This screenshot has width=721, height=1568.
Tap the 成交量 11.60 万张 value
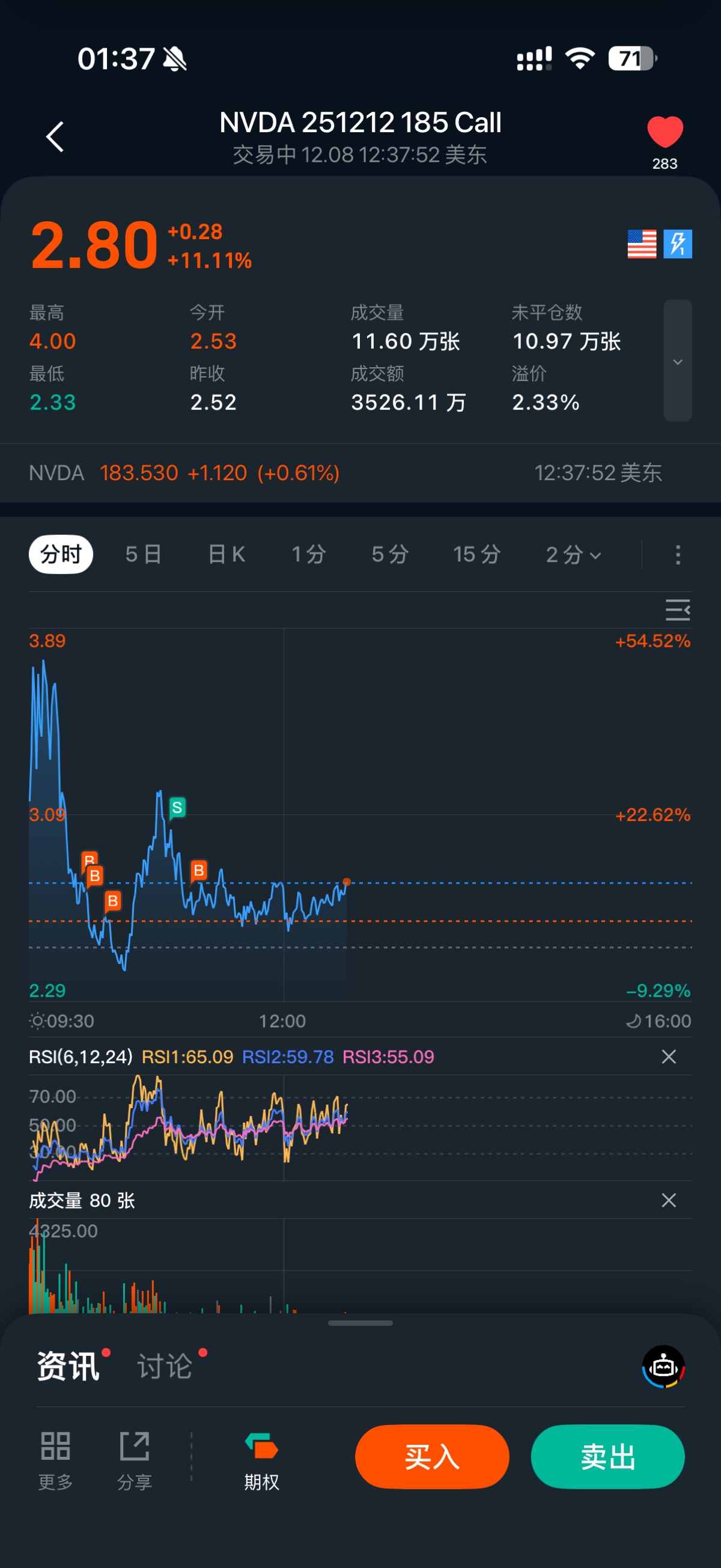tap(406, 341)
